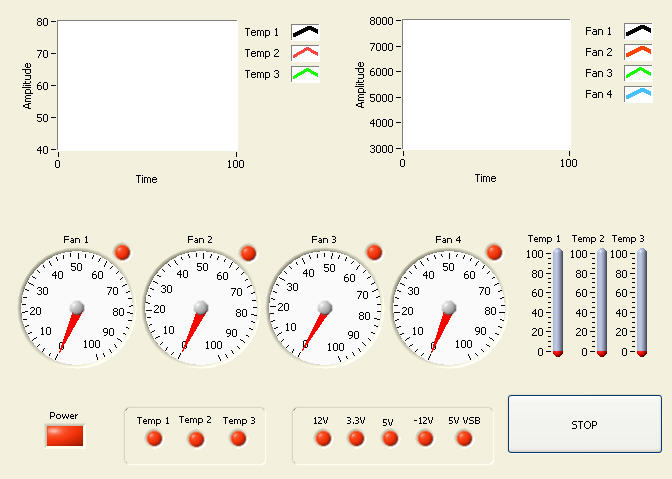672x479 pixels.
Task: Click the Fan 3 gauge needle knob
Action: pos(324,307)
